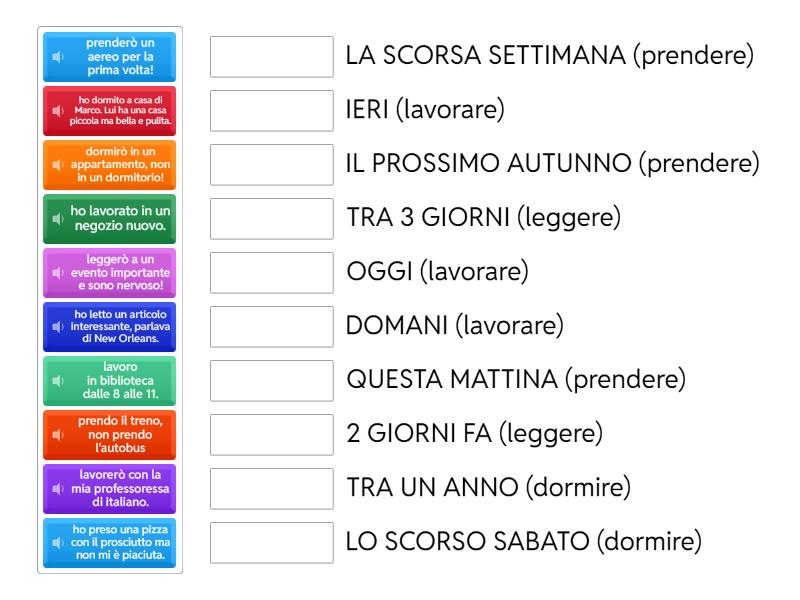Select the empty box next to 'IERI (lavorare)'
Viewport: 800px width, 600px height.
pyautogui.click(x=272, y=111)
